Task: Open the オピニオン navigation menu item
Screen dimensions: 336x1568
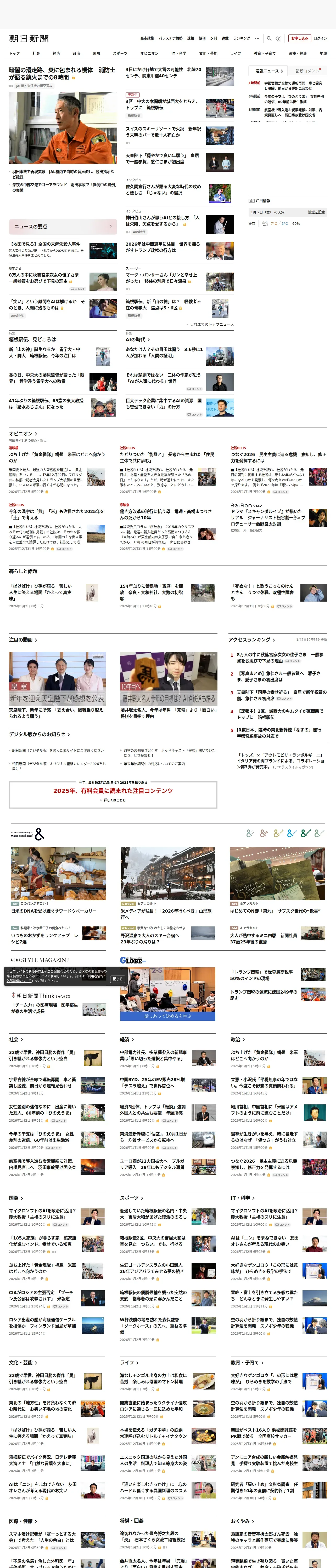Action: (x=149, y=54)
